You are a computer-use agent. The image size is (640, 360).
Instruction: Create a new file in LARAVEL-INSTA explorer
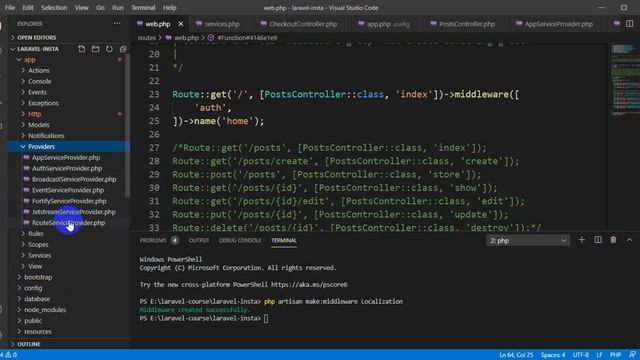point(82,49)
